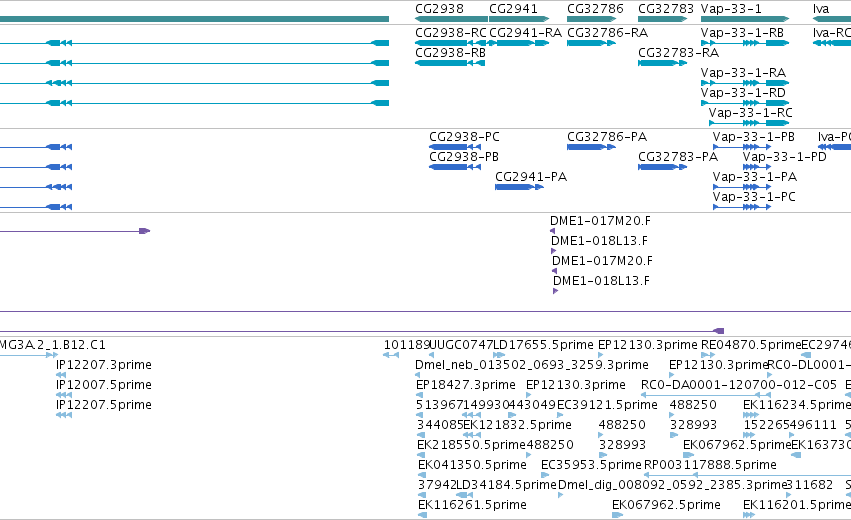851x520 pixels.
Task: Select the RP003117888.5prime EST label
Action: (x=710, y=465)
